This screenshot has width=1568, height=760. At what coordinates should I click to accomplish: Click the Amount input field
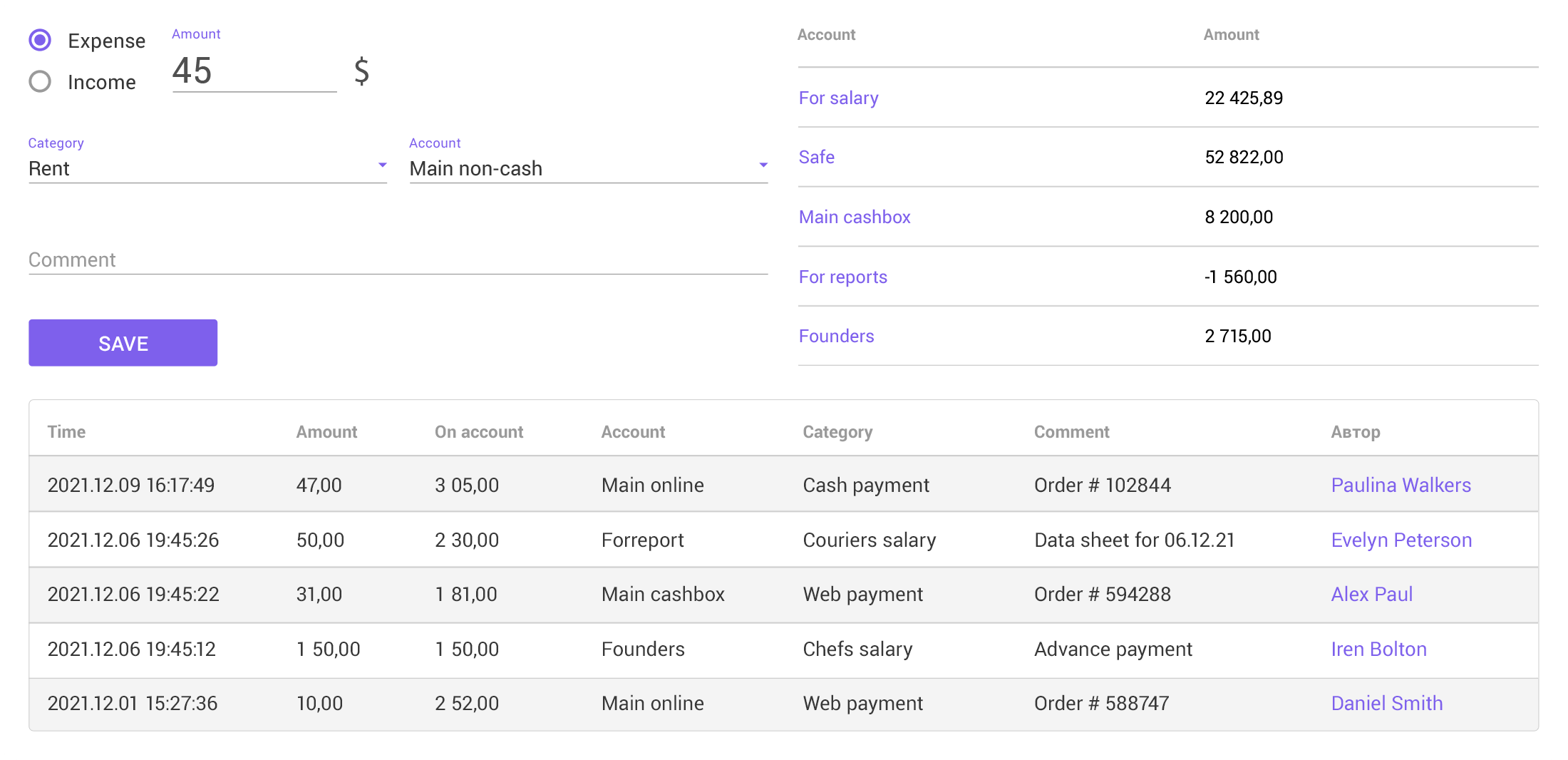point(253,71)
